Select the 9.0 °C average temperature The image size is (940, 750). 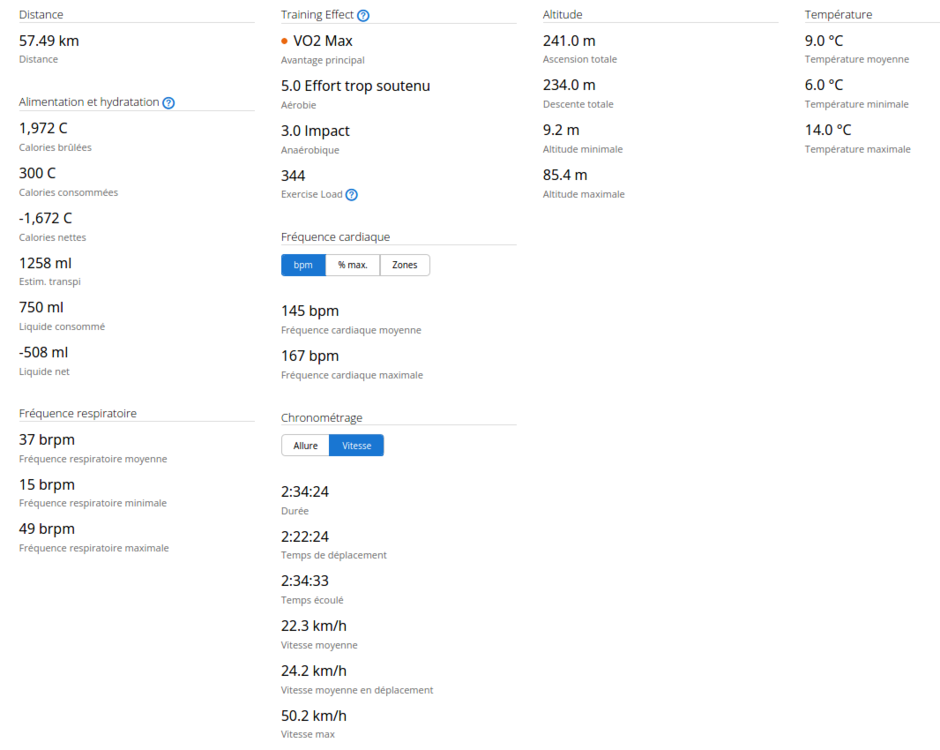824,41
